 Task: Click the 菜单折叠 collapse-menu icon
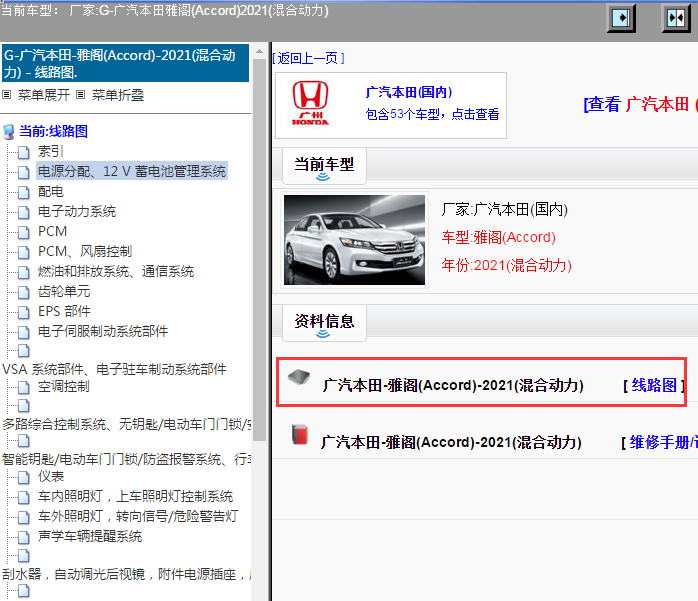80,94
